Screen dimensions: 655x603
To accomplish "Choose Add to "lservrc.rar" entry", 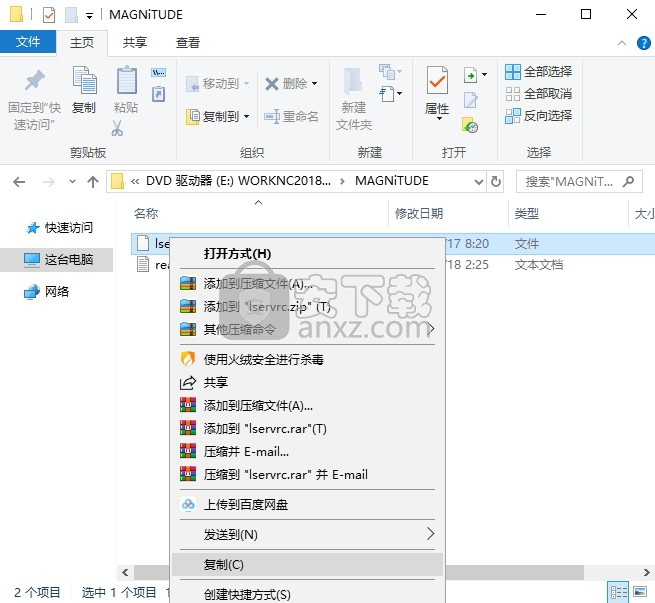I will tap(307, 428).
